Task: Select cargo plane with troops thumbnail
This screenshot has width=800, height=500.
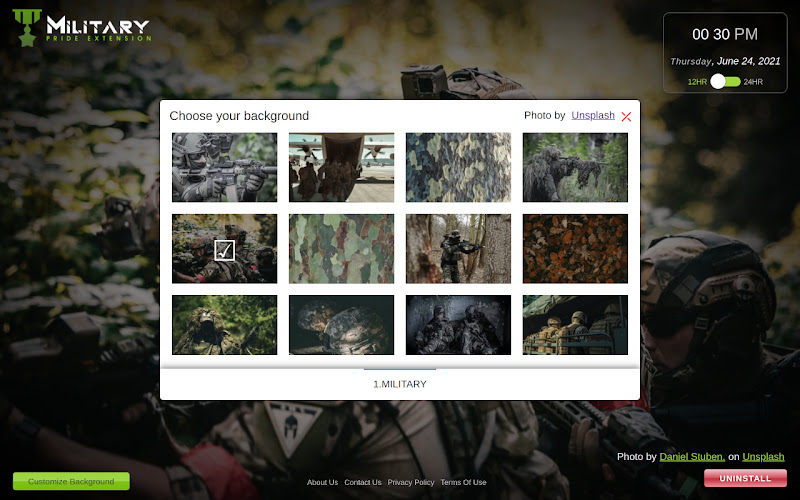Action: [x=341, y=167]
